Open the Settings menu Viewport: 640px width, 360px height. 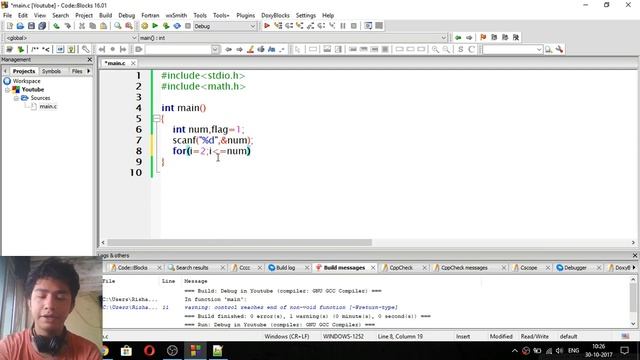click(306, 15)
